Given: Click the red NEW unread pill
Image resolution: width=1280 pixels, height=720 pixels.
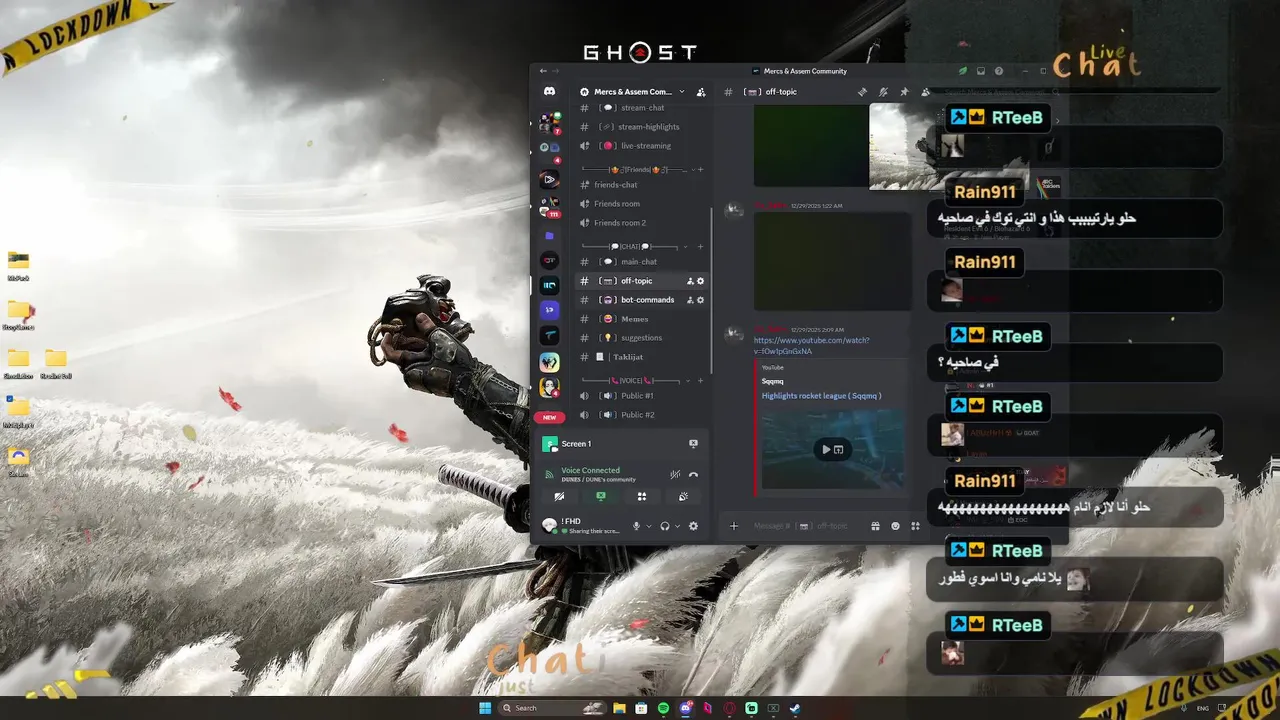Looking at the screenshot, I should (x=549, y=417).
